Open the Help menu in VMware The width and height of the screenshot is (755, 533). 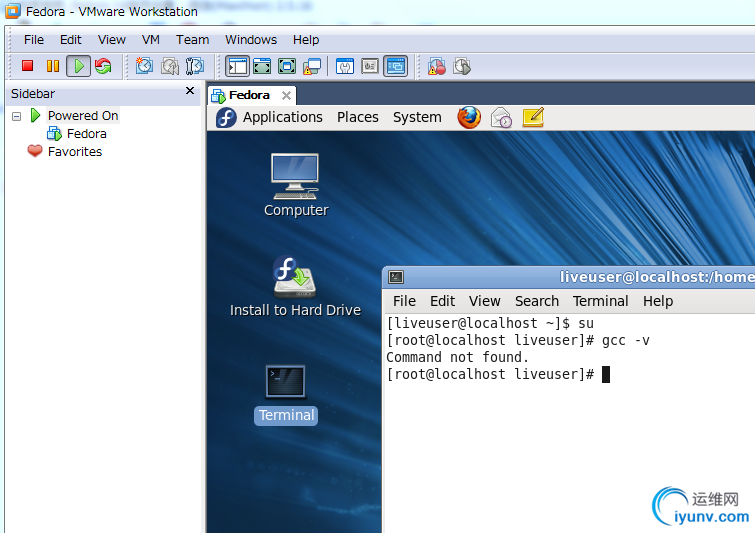pos(306,39)
